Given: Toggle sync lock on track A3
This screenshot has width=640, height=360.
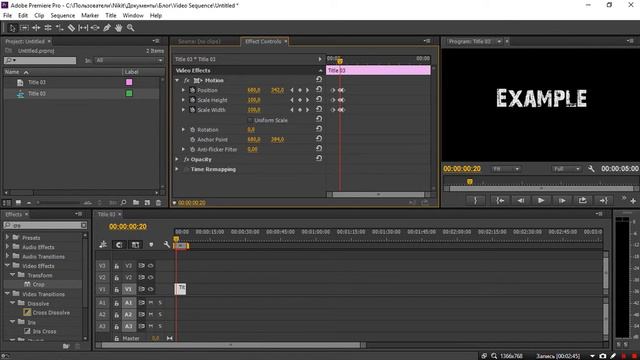Looking at the screenshot, I should [141, 326].
